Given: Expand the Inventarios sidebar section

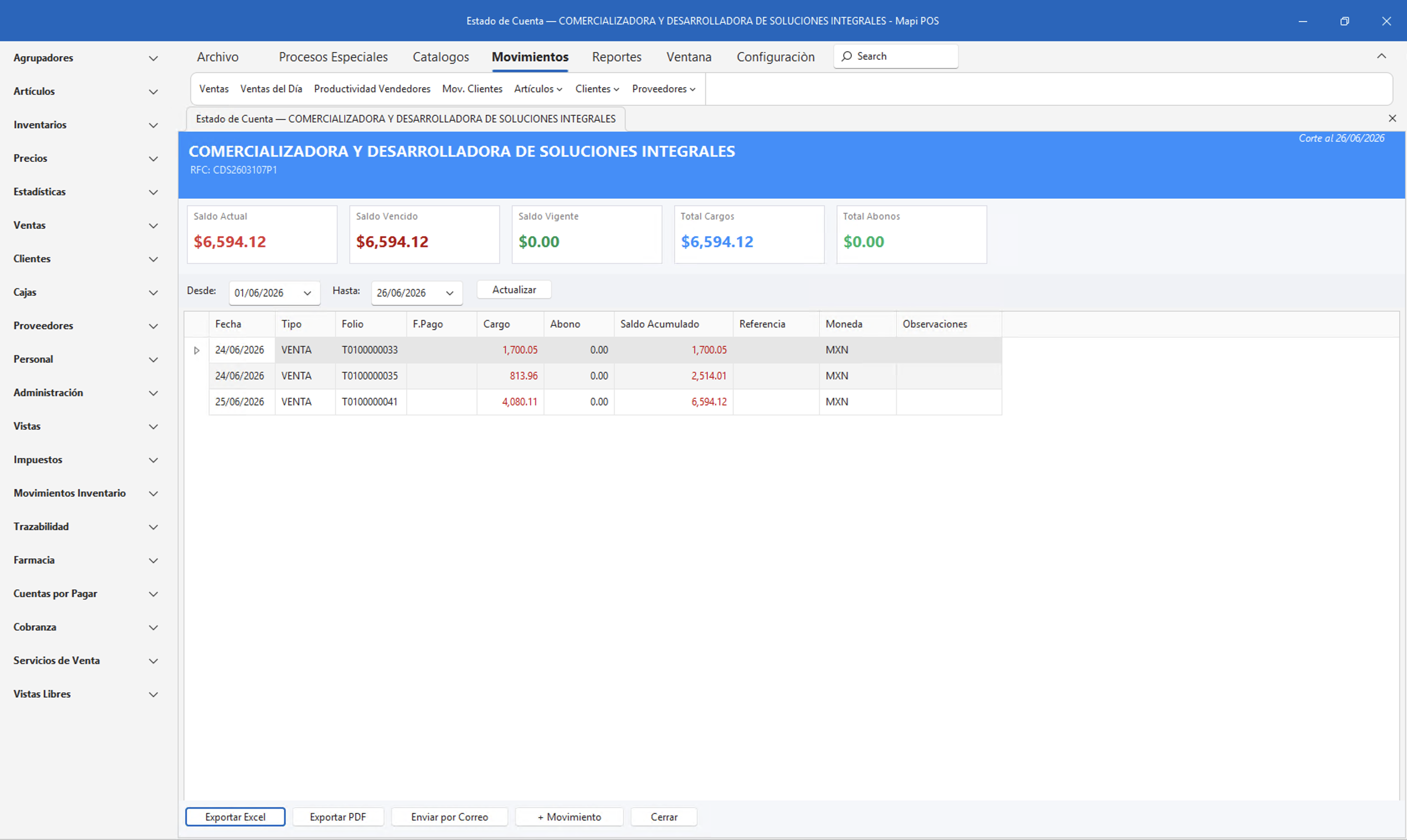Looking at the screenshot, I should [153, 125].
